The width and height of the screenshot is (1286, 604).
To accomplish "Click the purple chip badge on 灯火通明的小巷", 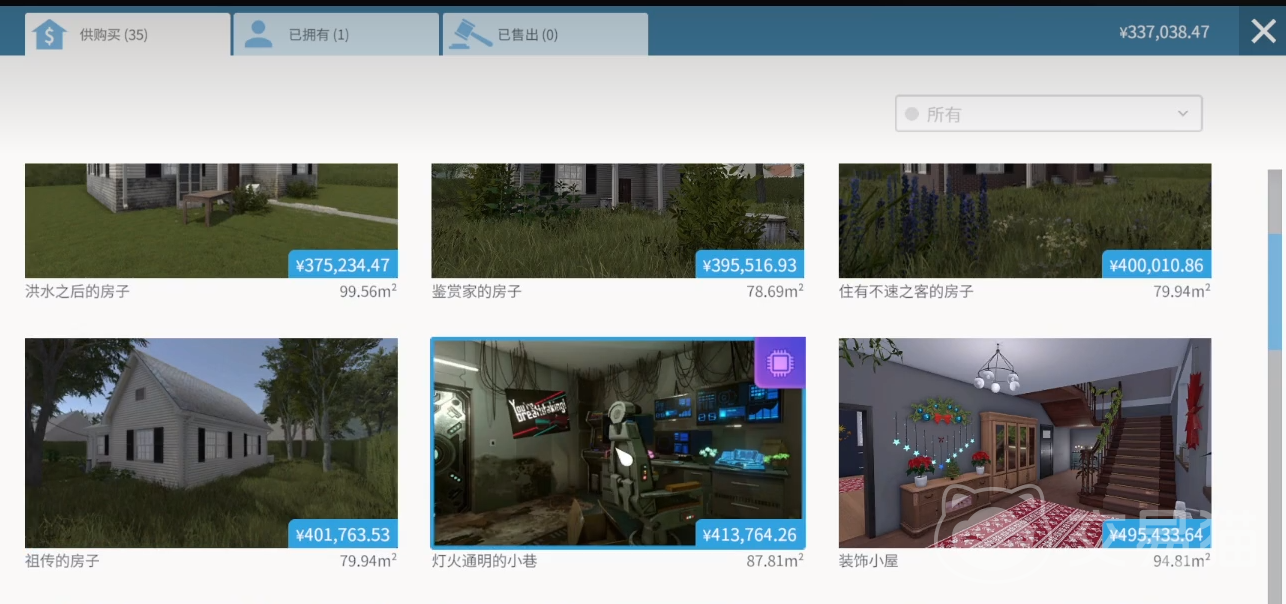I will coord(779,362).
